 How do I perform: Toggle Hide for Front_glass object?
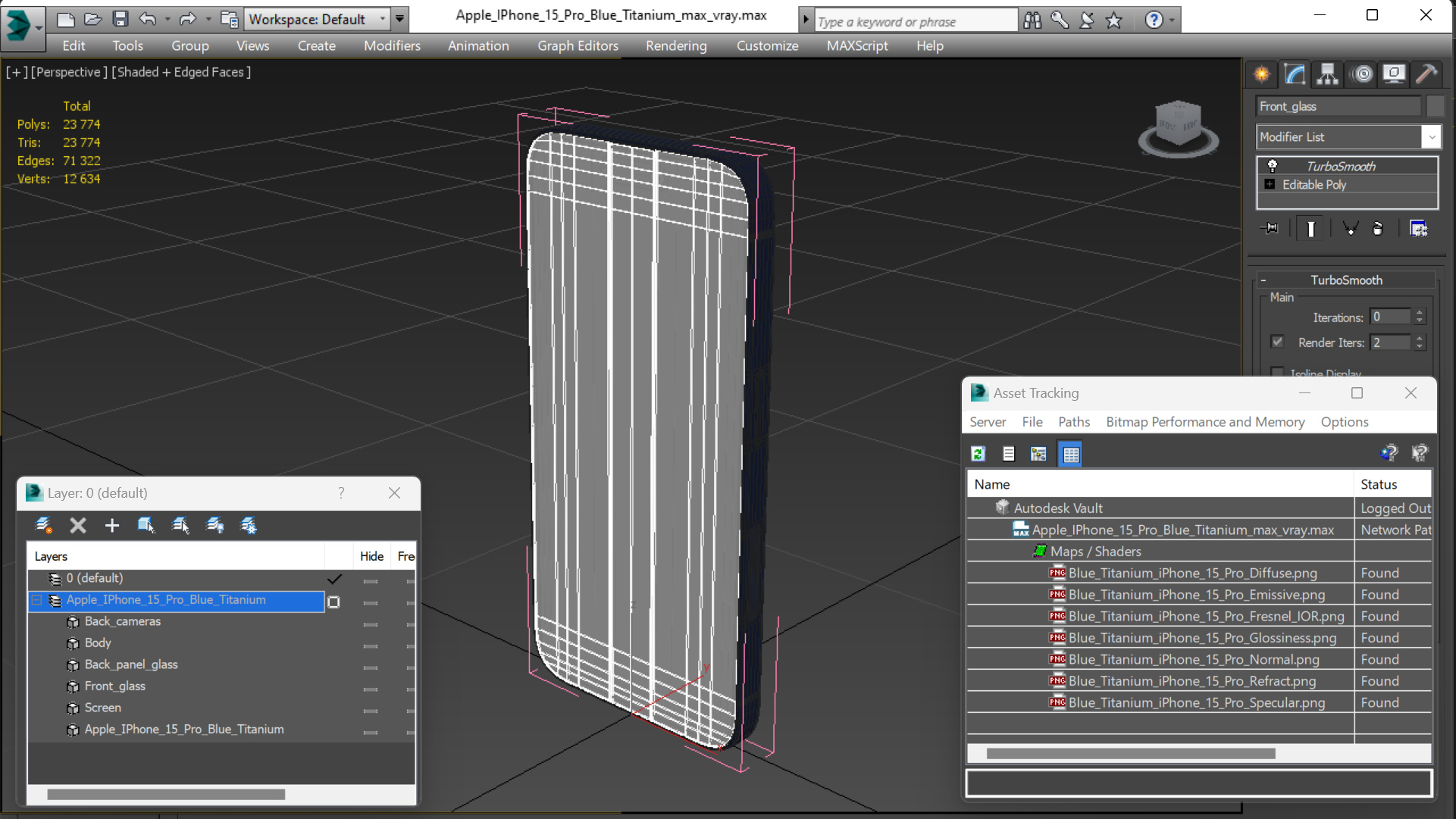pos(370,689)
